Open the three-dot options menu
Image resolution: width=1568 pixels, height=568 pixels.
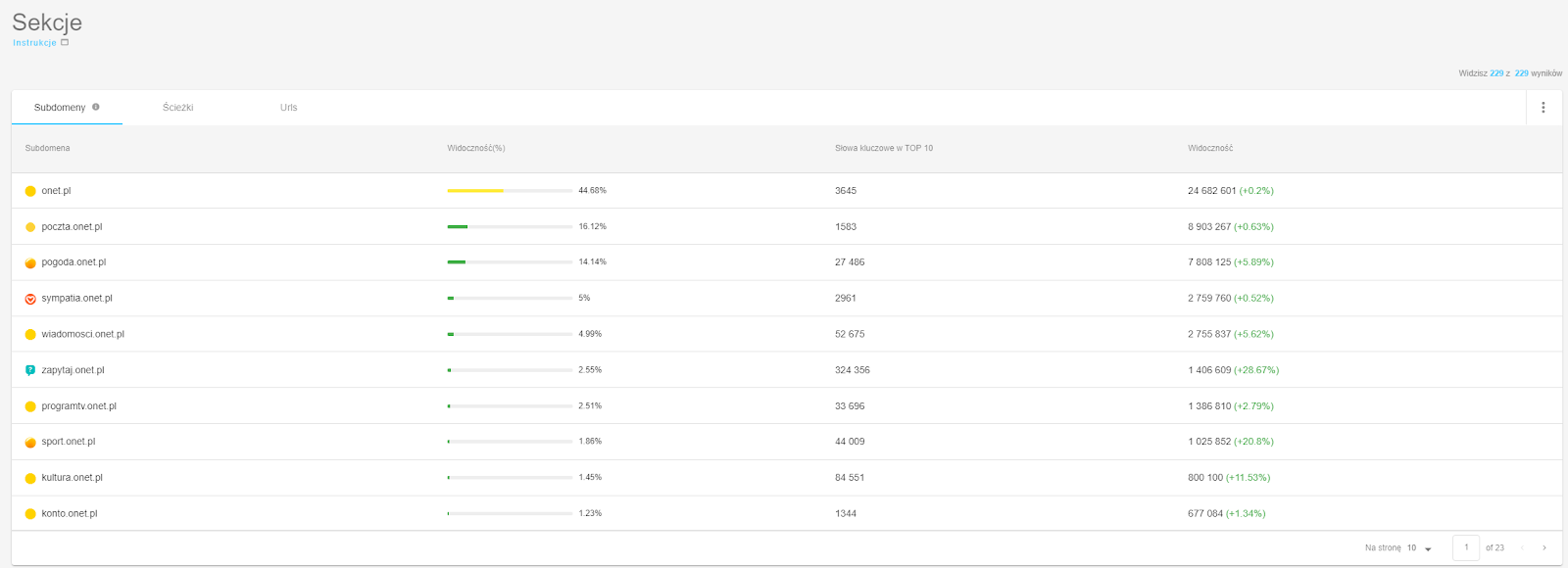click(x=1543, y=108)
